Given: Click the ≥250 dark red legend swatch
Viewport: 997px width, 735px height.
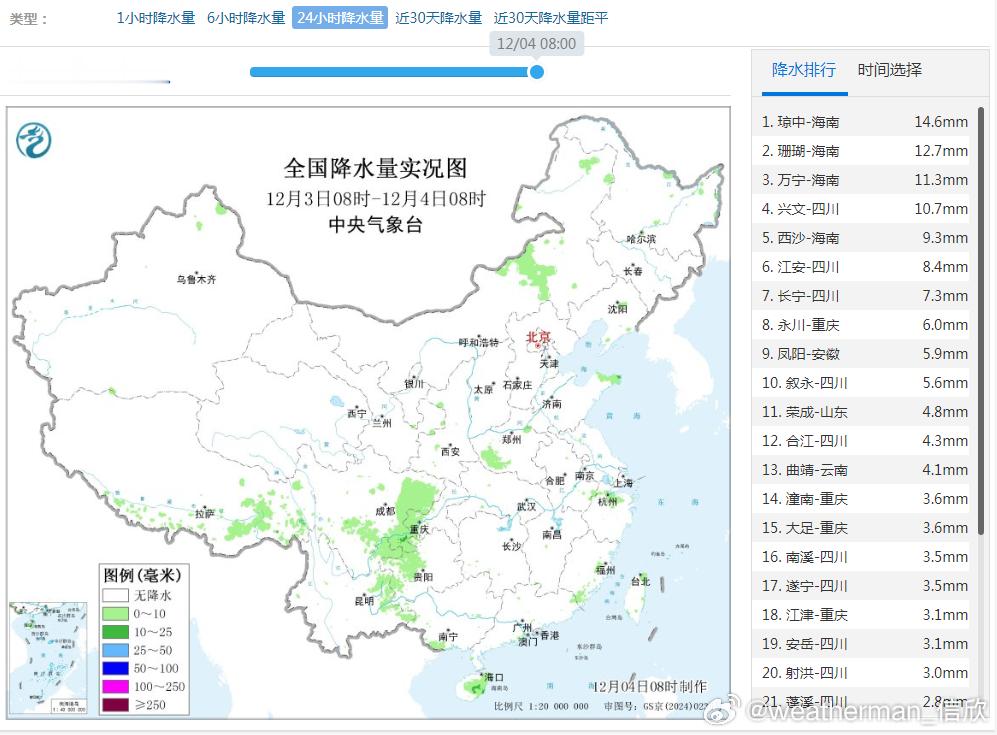Looking at the screenshot, I should [115, 705].
